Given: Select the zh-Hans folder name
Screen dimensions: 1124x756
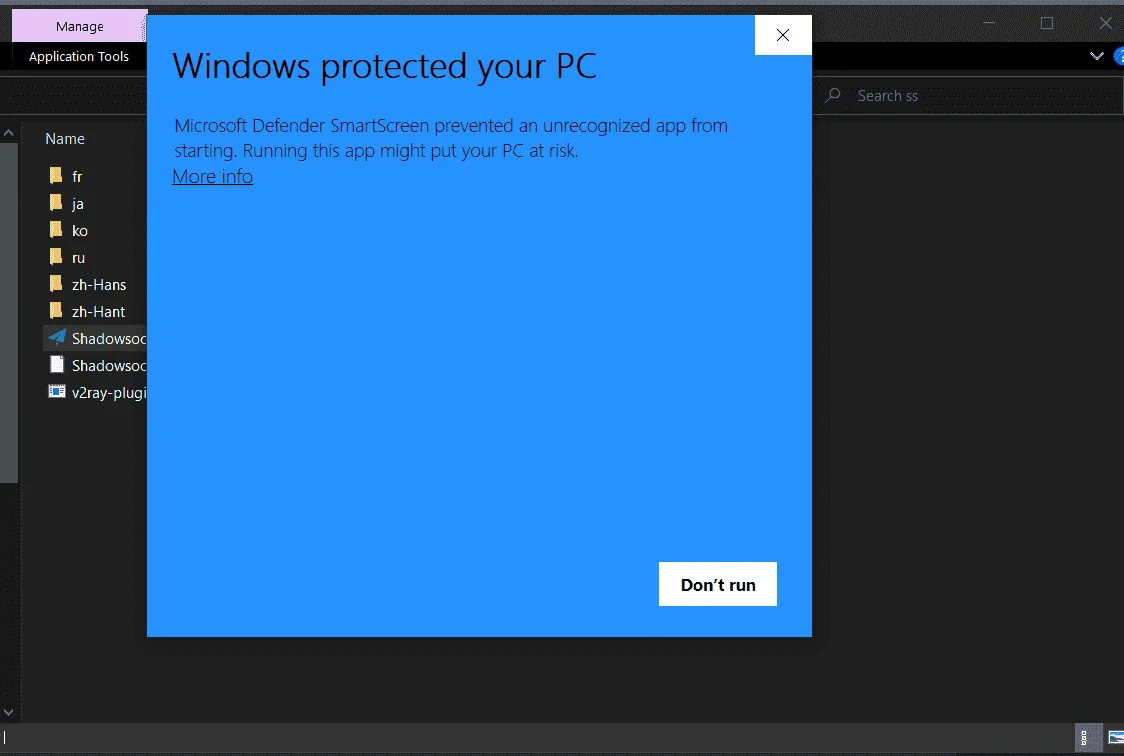Looking at the screenshot, I should tap(99, 284).
